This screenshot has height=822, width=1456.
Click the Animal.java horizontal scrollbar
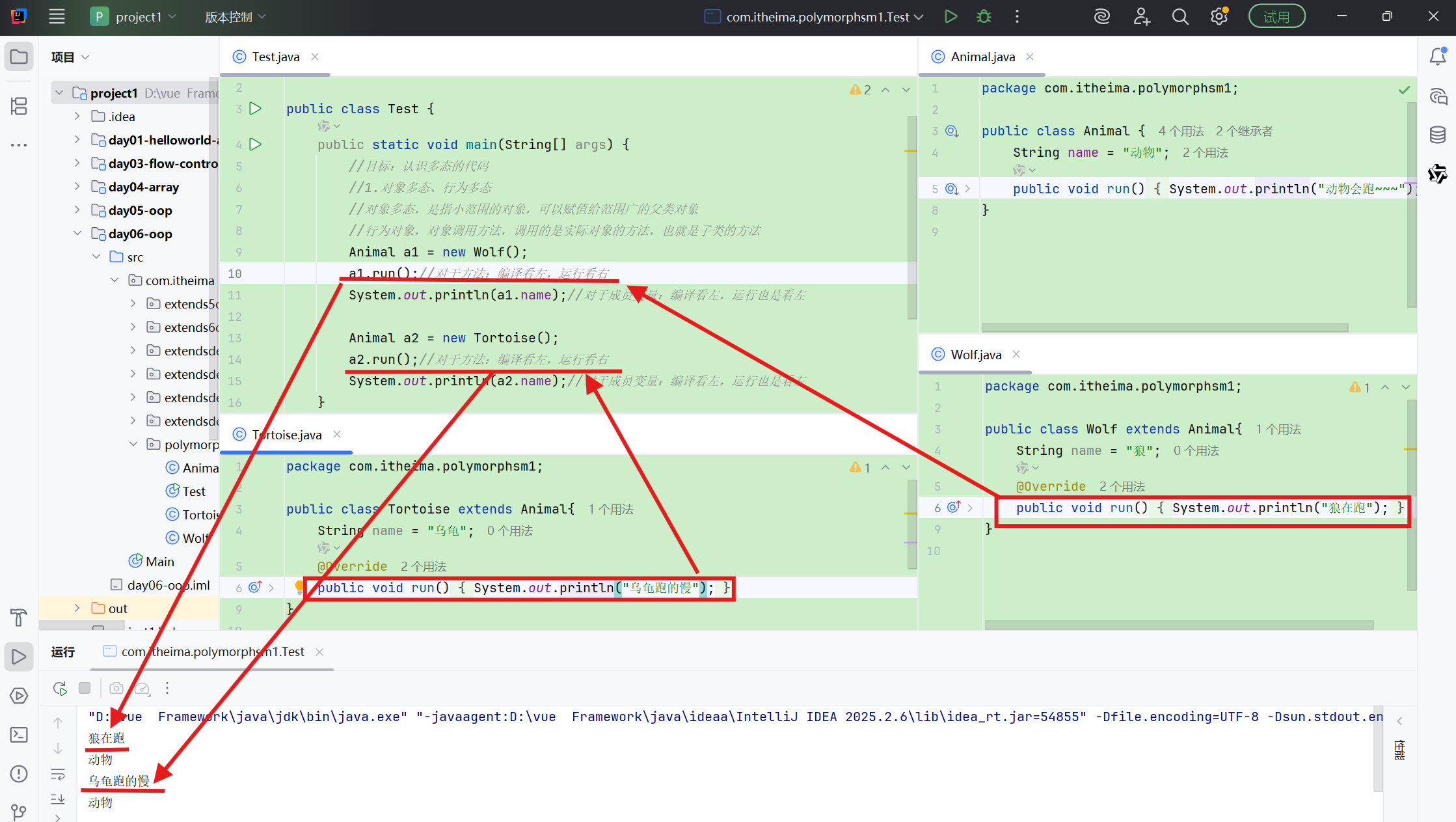point(1164,327)
